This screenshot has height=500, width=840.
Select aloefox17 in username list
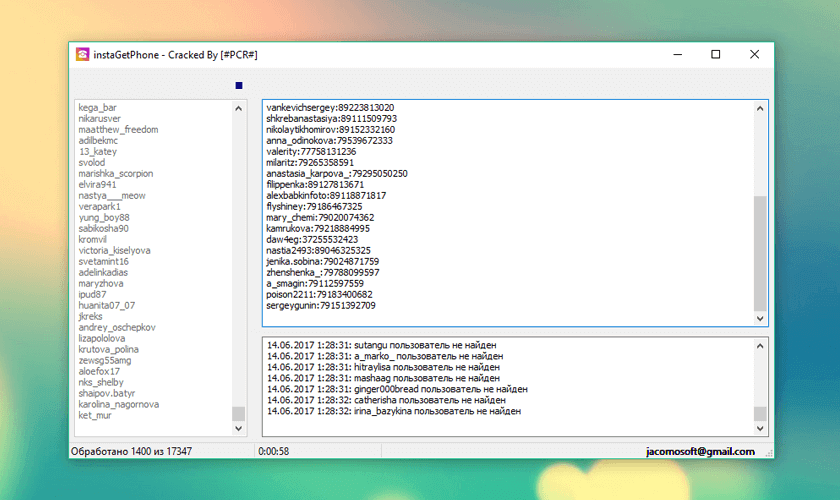coord(99,371)
